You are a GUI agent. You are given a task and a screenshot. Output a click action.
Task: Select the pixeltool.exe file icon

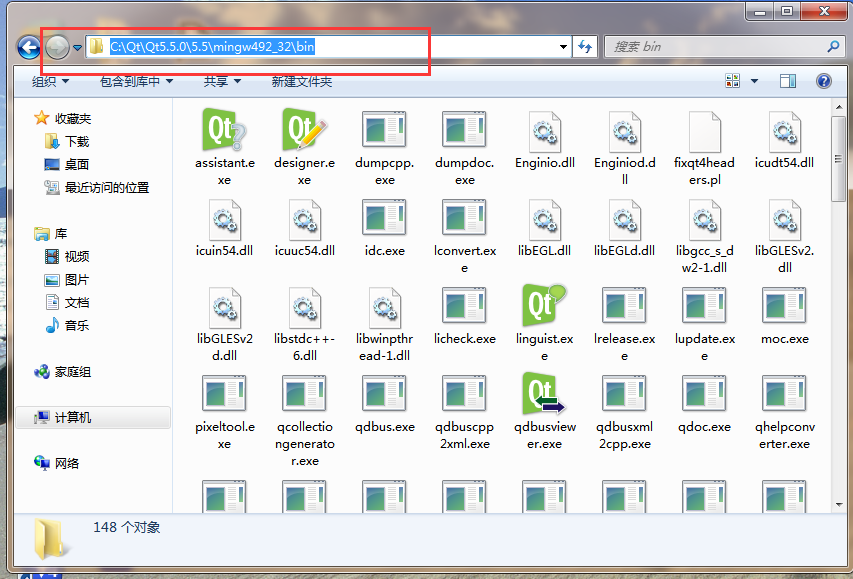coord(224,394)
